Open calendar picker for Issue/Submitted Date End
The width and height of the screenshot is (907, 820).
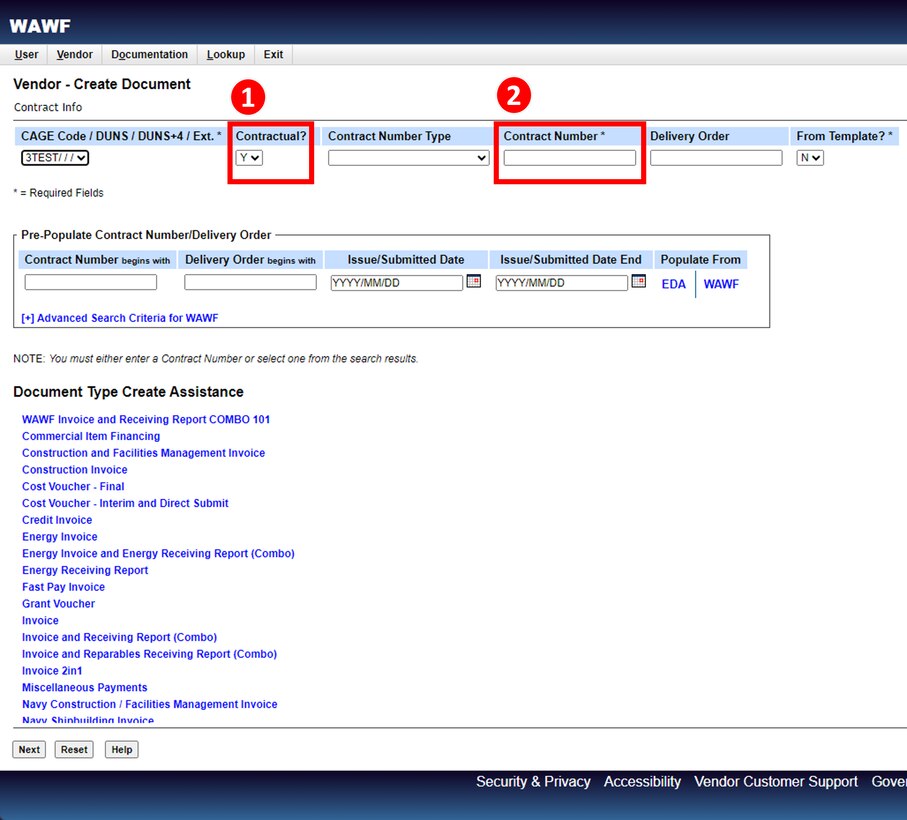point(638,282)
